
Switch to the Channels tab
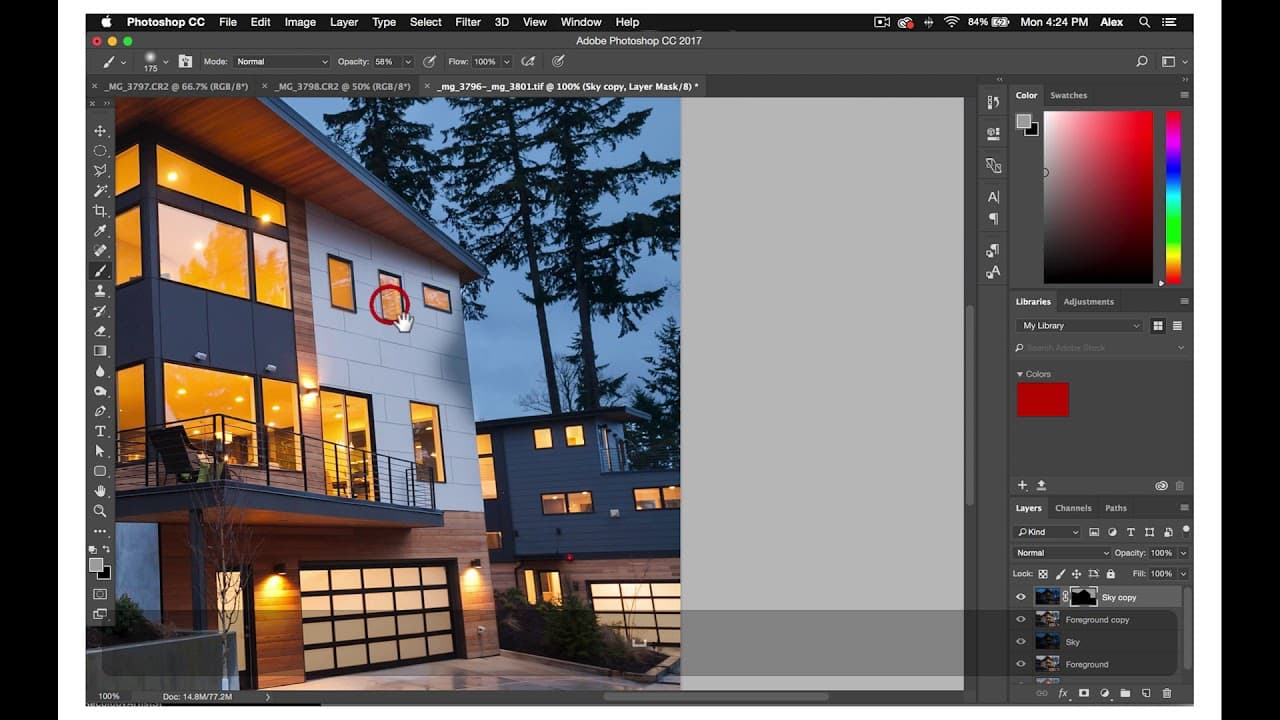tap(1073, 508)
